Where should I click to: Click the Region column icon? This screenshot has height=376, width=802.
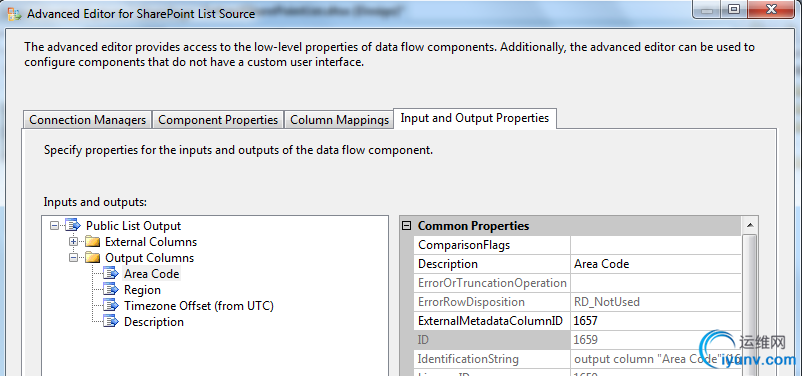(111, 290)
